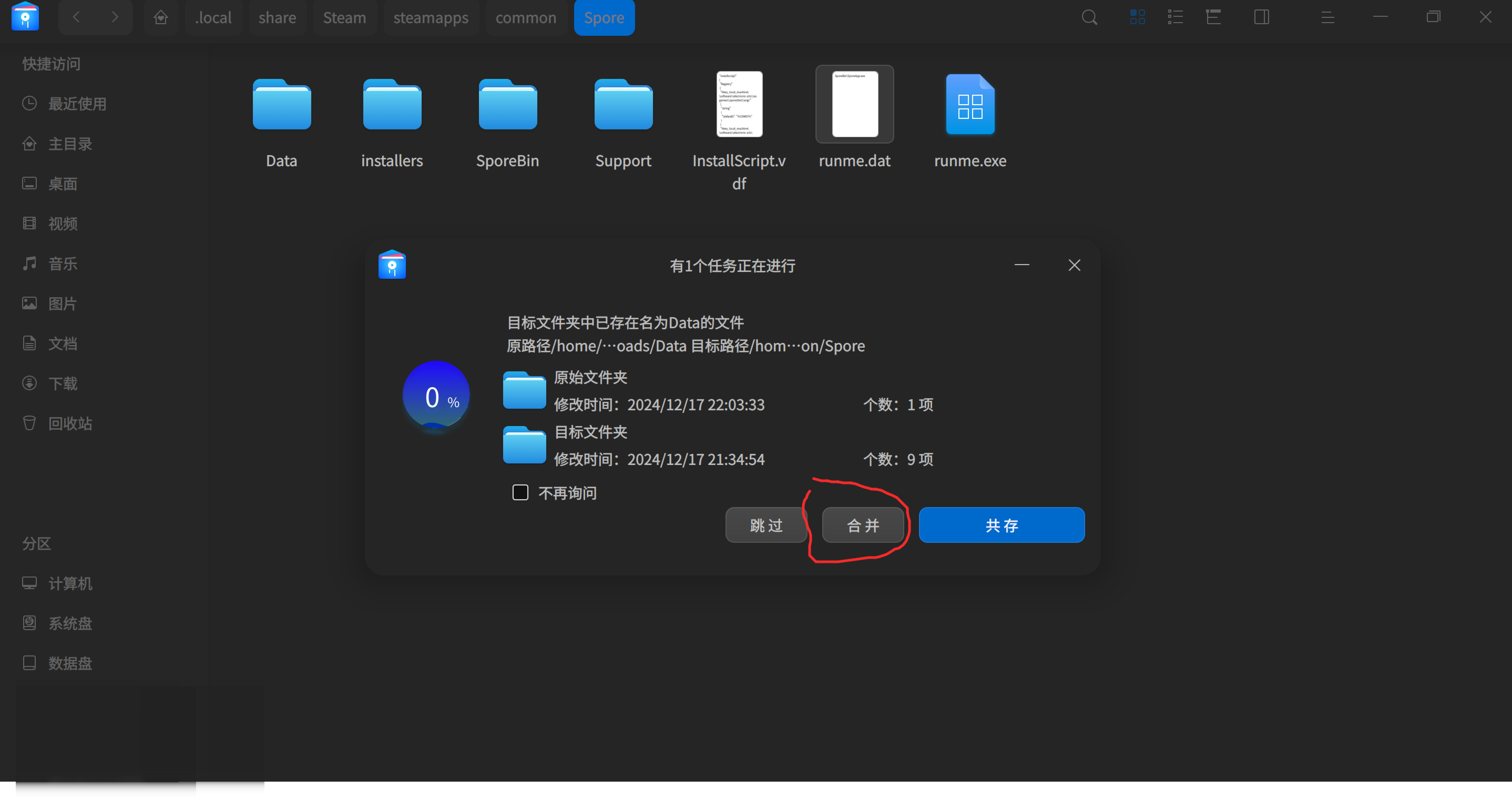Image resolution: width=1512 pixels, height=809 pixels.
Task: Navigate to share breadcrumb
Action: pyautogui.click(x=277, y=18)
